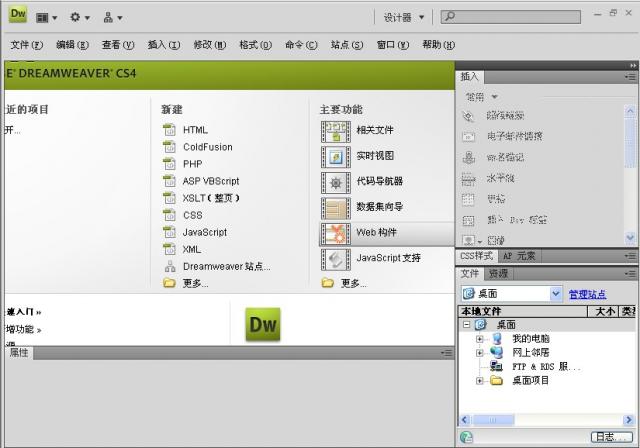
Task: Click the 本地文件 column header
Action: click(x=522, y=311)
